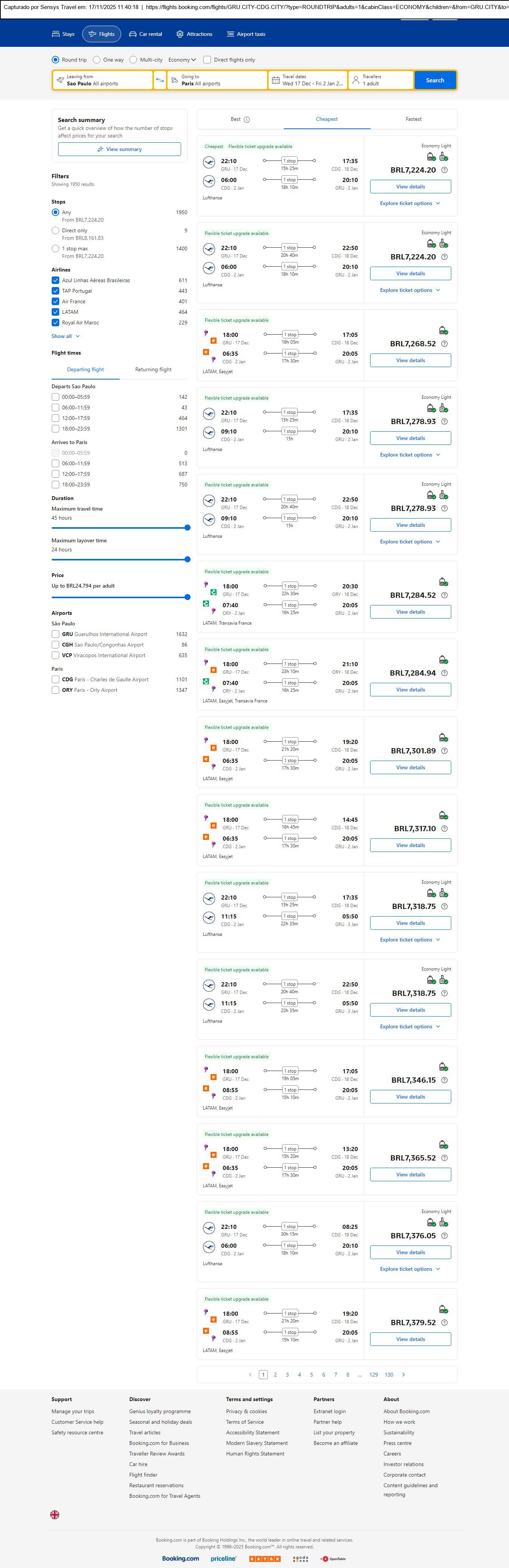Viewport: 509px width, 1568px height.
Task: Click the Booking.com logo in the footer
Action: 180,1558
